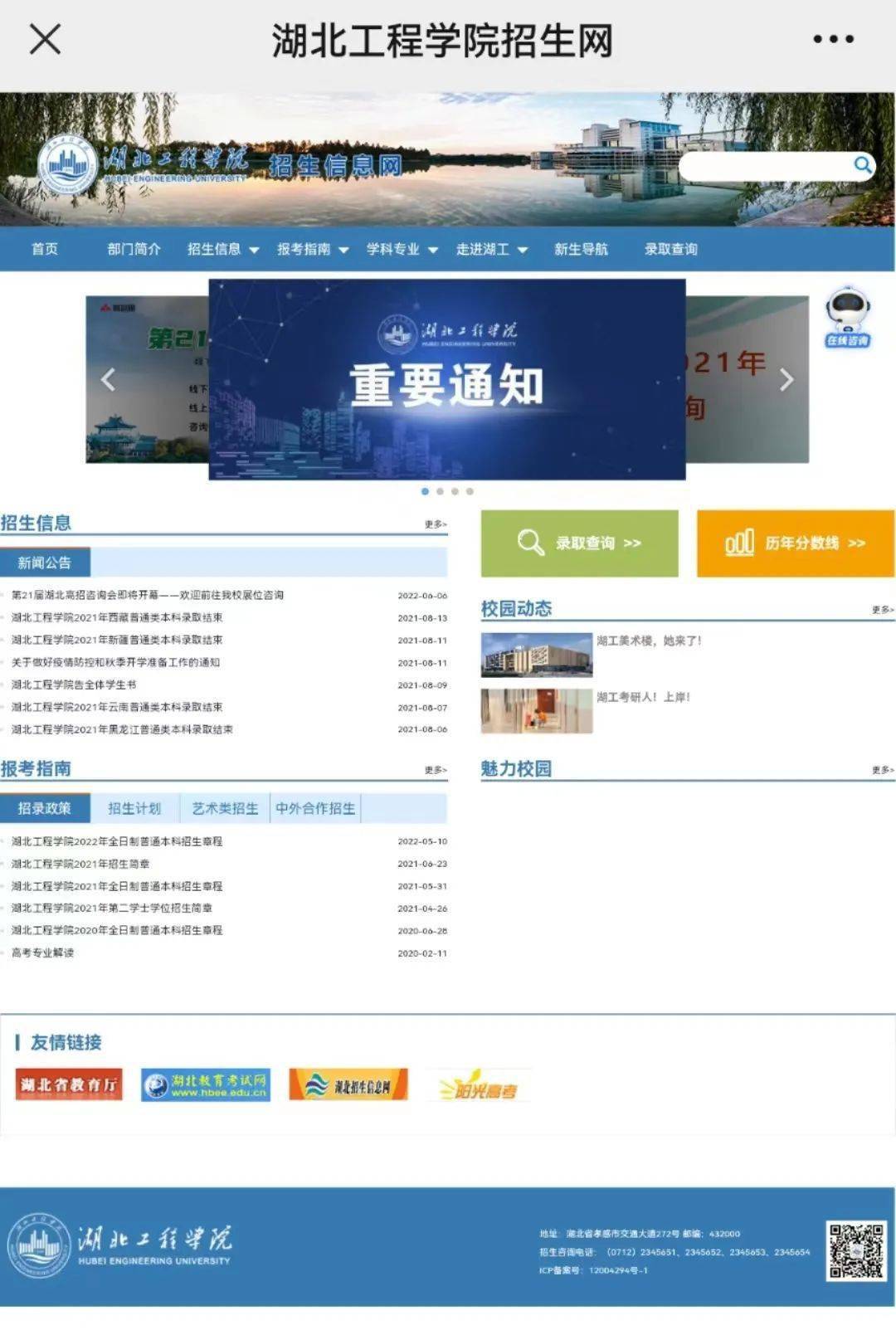Click the 湖工美术楼 building thumbnail

coord(537,655)
